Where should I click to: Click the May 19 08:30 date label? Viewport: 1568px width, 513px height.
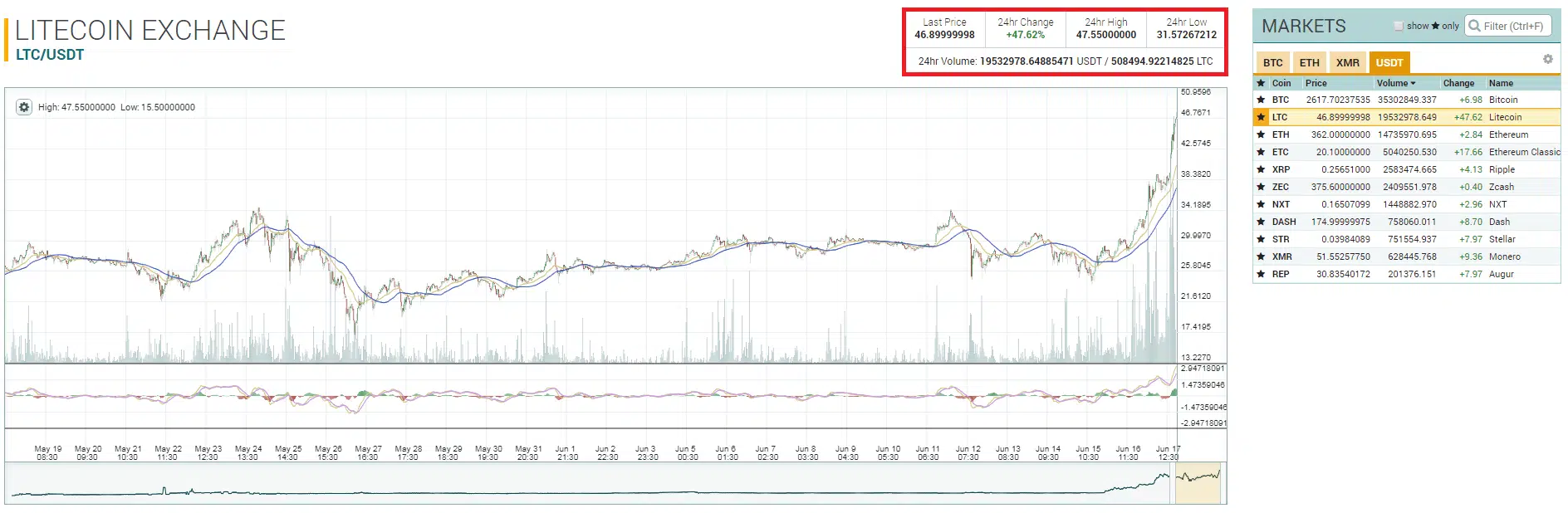(x=48, y=452)
